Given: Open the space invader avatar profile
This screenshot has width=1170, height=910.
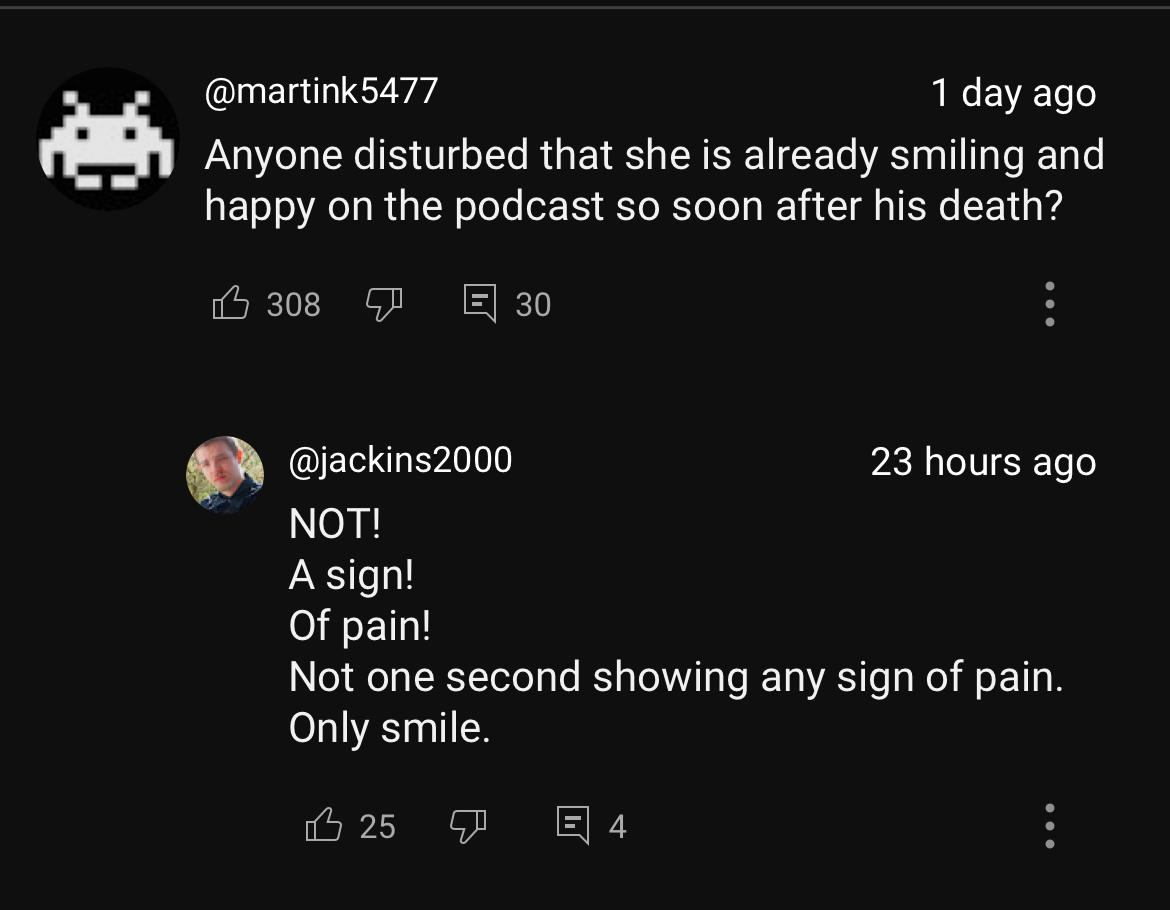Looking at the screenshot, I should (108, 139).
